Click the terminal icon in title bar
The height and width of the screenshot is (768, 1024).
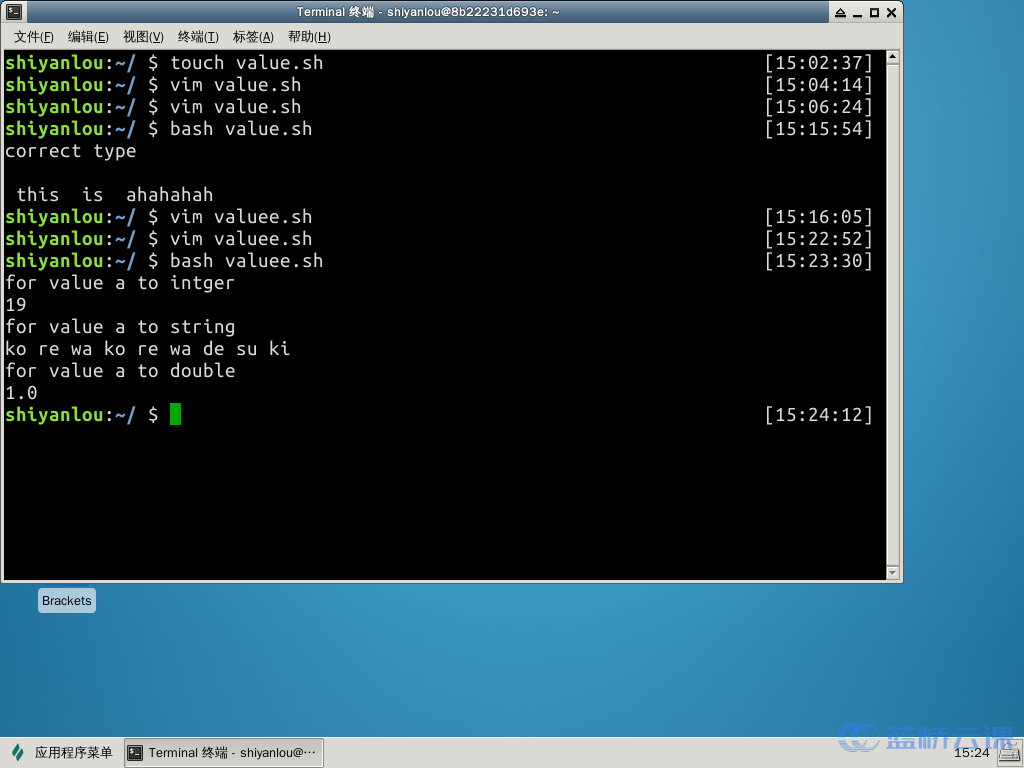[14, 12]
